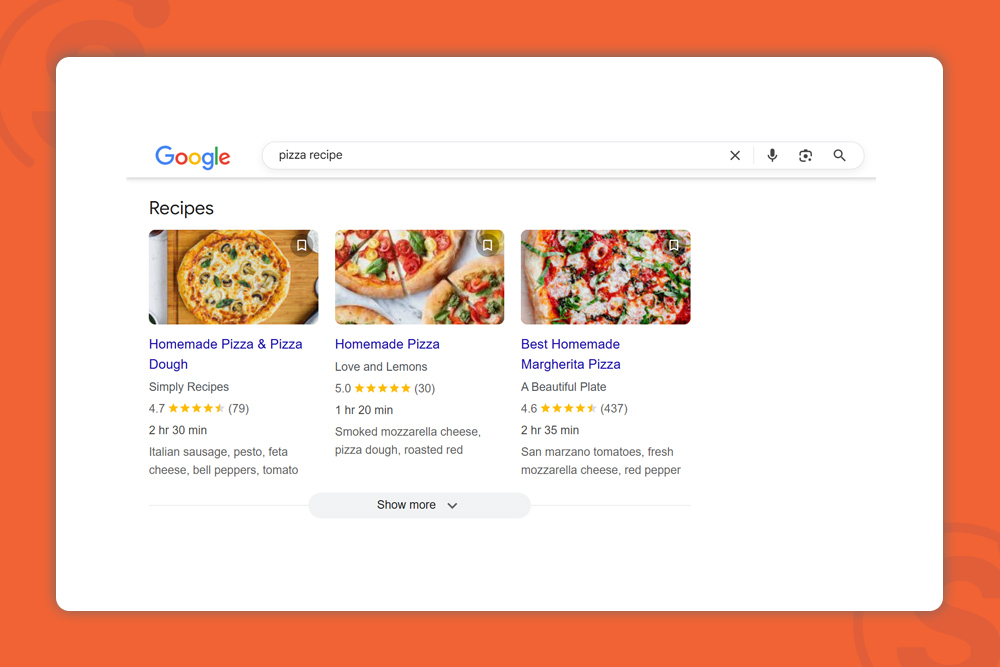Select the sliced tomato pizza thumbnail

pyautogui.click(x=420, y=277)
